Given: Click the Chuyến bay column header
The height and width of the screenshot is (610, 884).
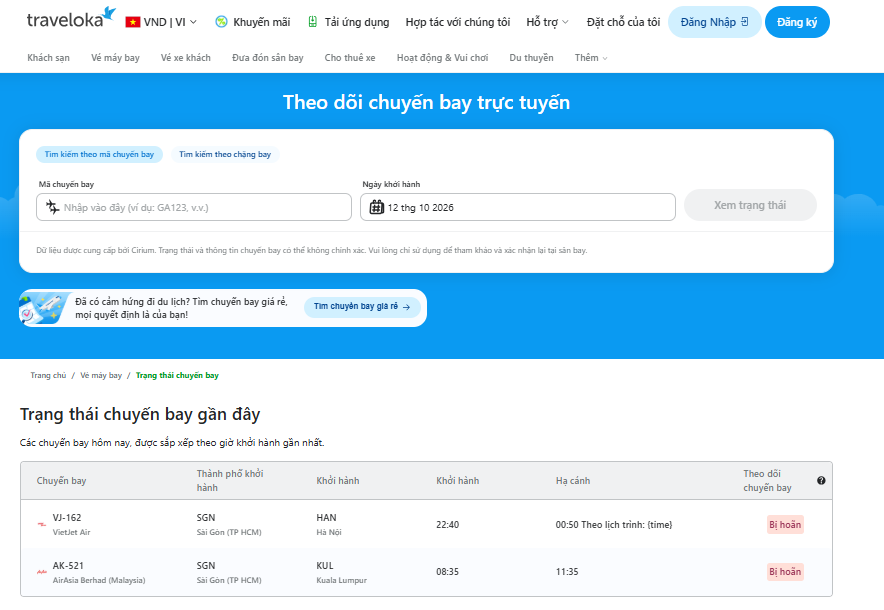Looking at the screenshot, I should point(61,480).
